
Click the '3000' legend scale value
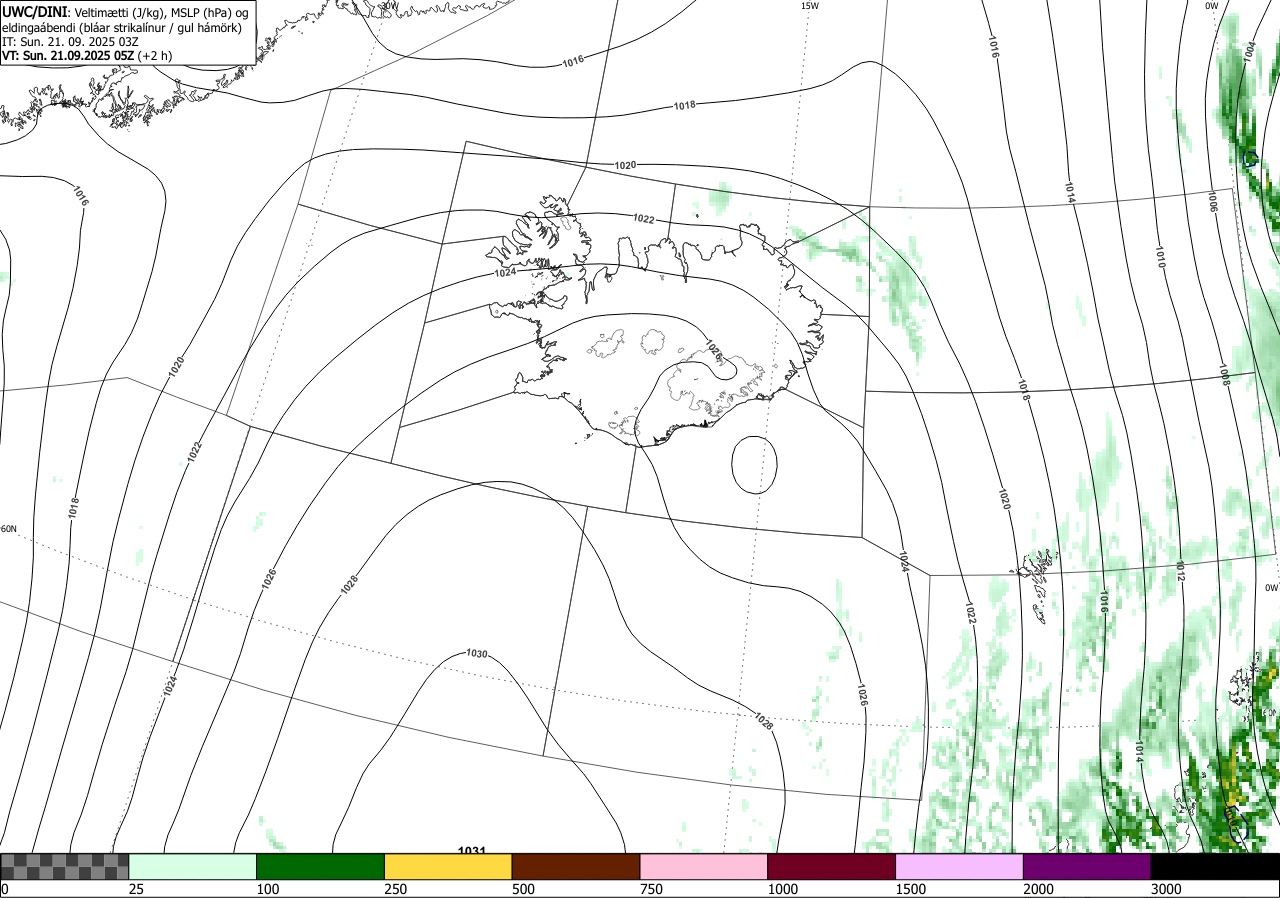pos(1166,889)
